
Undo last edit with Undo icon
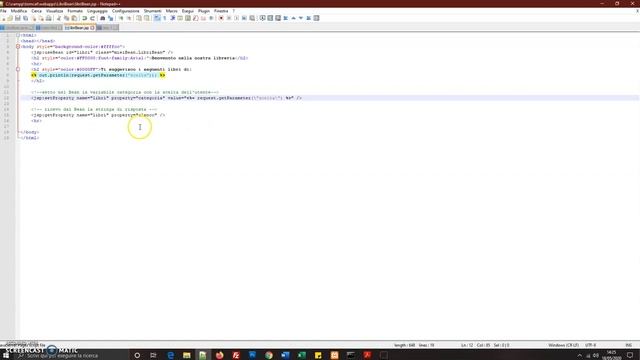(84, 18)
